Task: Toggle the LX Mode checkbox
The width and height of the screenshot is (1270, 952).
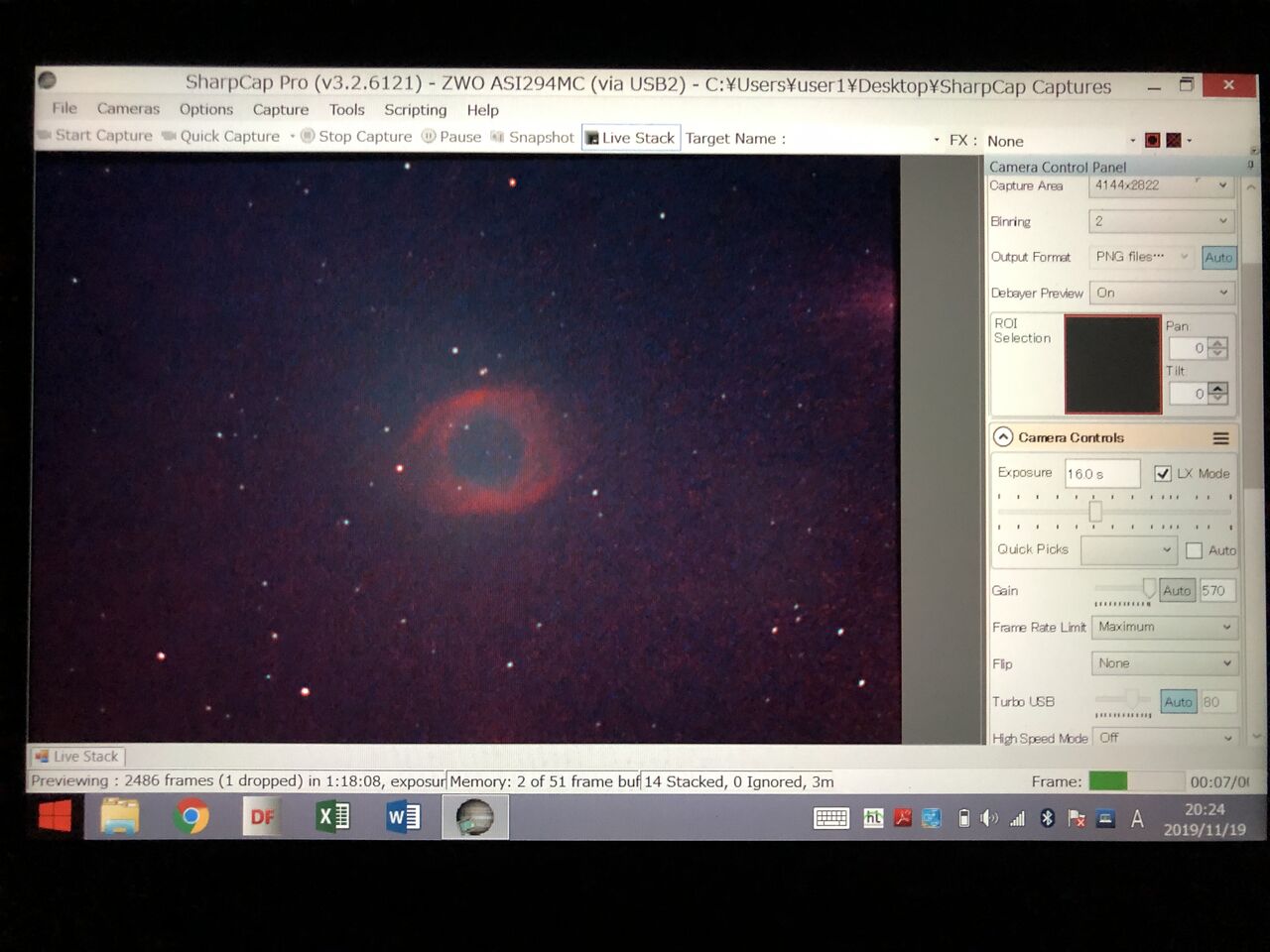Action: pyautogui.click(x=1163, y=473)
